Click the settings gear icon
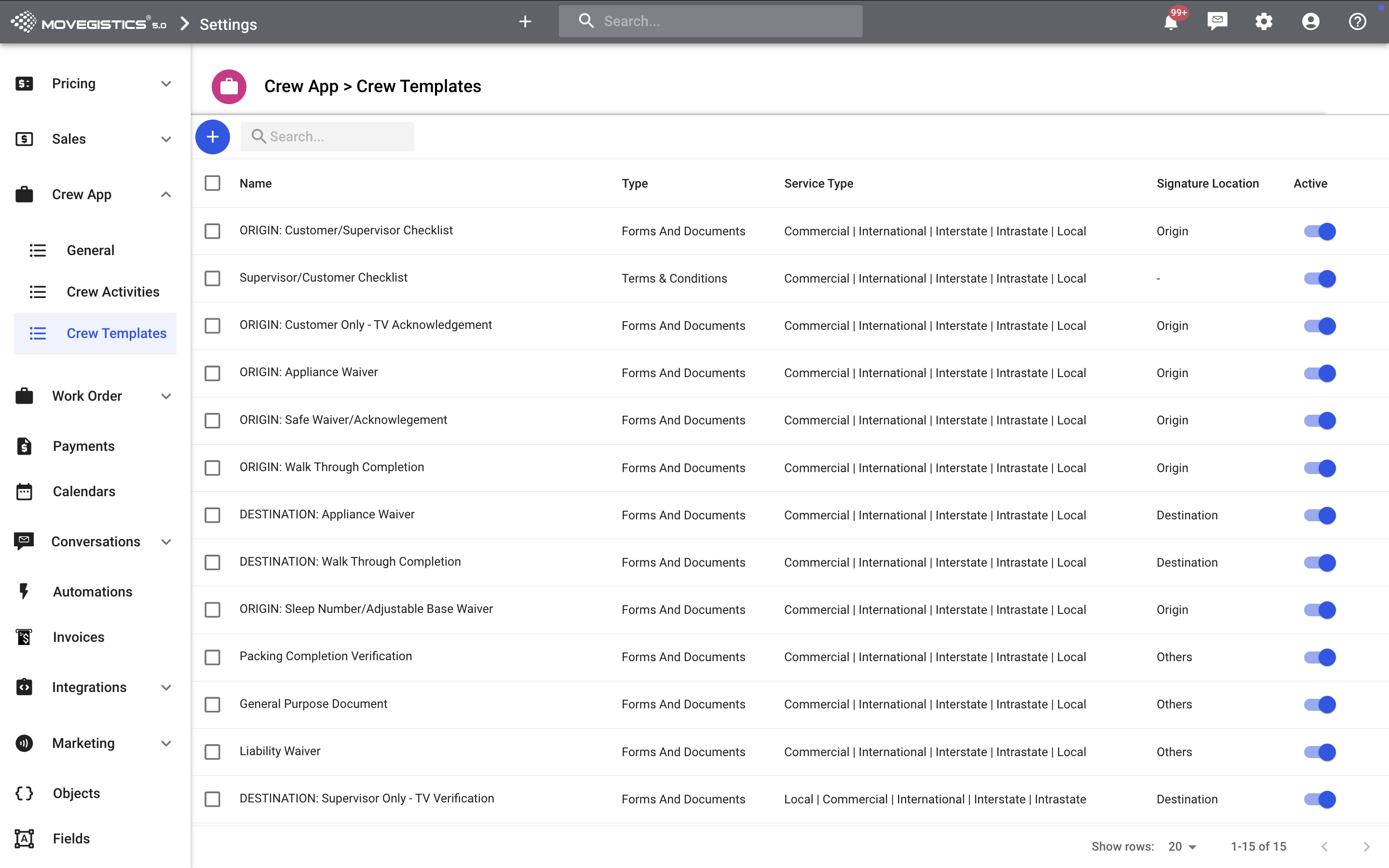Image resolution: width=1389 pixels, height=868 pixels. click(1263, 22)
